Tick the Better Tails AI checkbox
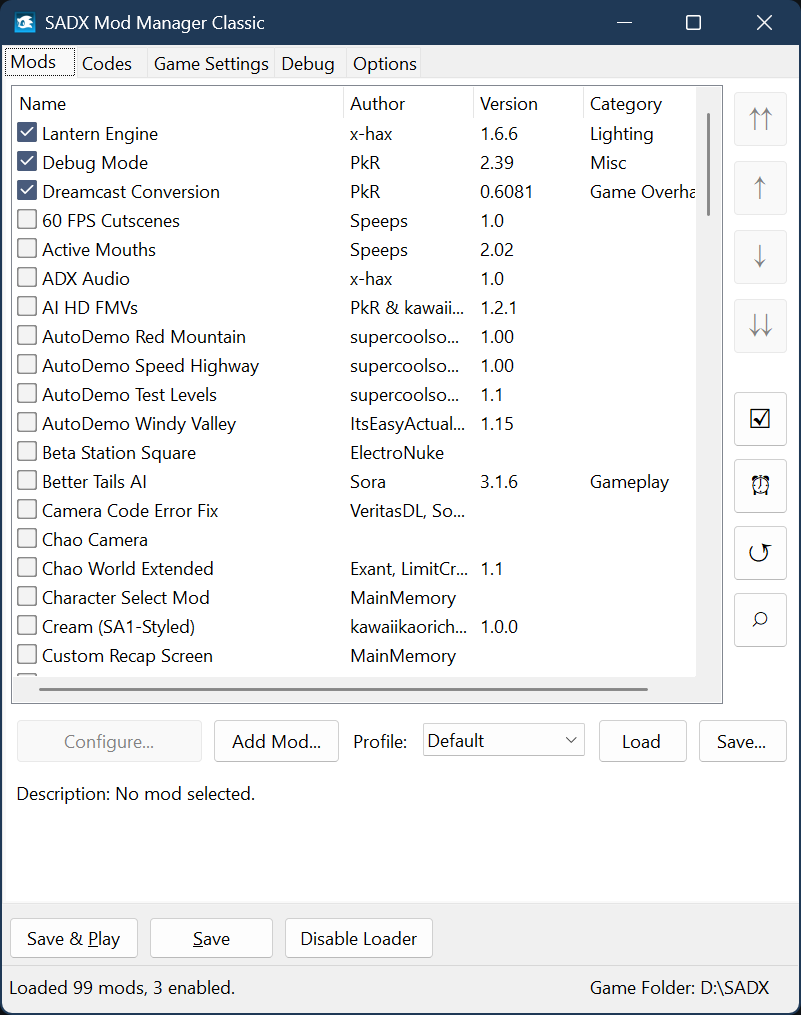The height and width of the screenshot is (1015, 801). pyautogui.click(x=27, y=481)
